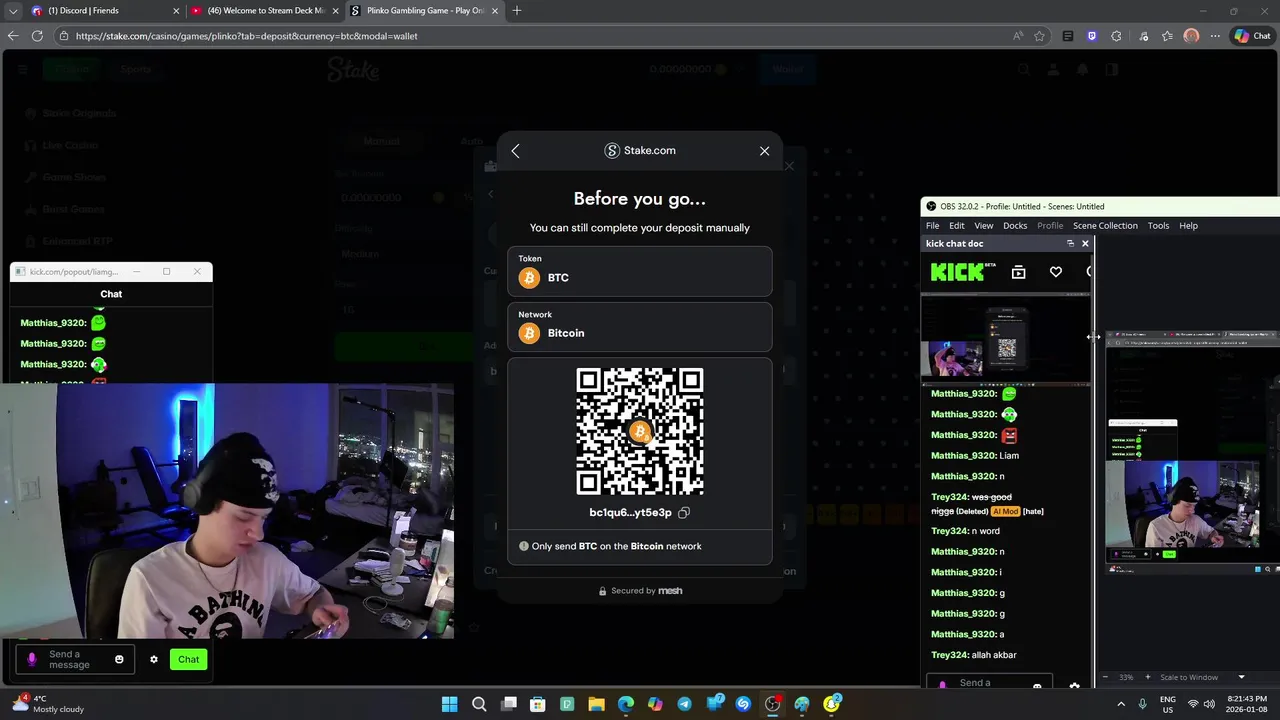Open chat settings gear in Kick popout
This screenshot has height=720, width=1280.
154,659
